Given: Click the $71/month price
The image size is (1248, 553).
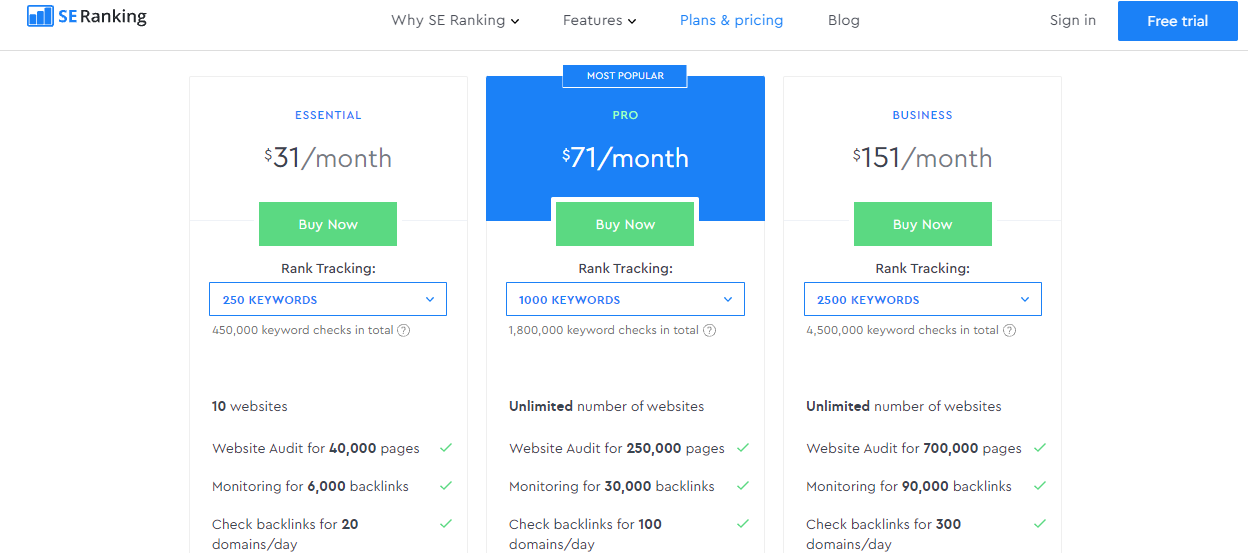Looking at the screenshot, I should (x=625, y=158).
